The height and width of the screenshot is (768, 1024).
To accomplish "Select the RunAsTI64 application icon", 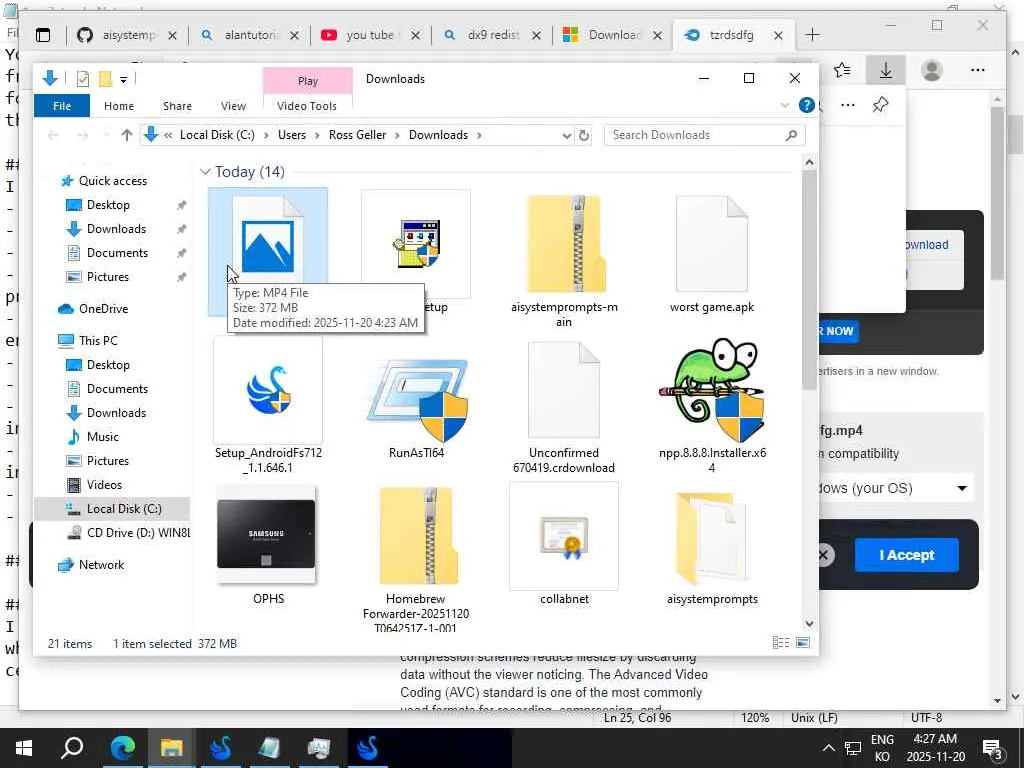I will pyautogui.click(x=416, y=398).
